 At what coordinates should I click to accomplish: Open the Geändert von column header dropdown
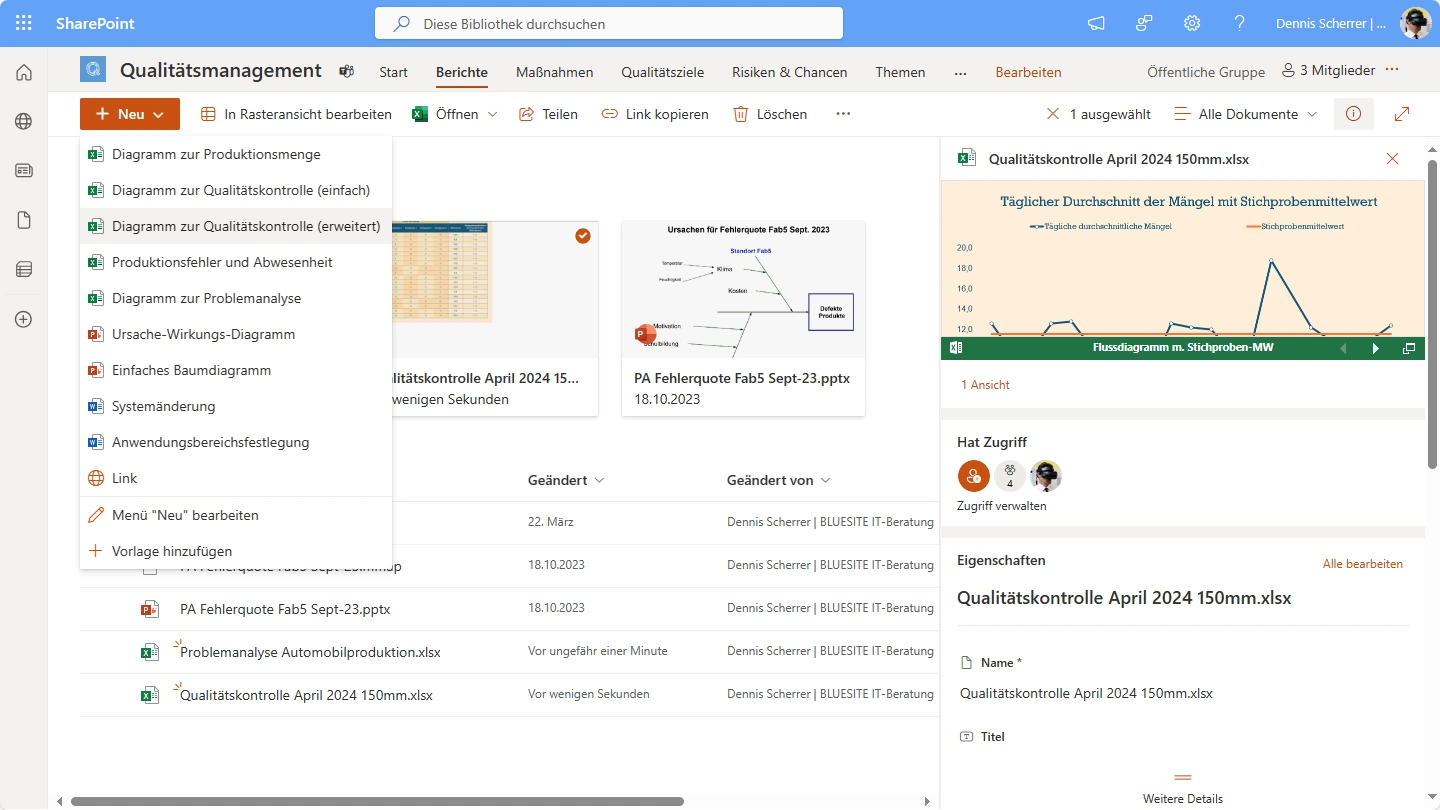pos(779,480)
